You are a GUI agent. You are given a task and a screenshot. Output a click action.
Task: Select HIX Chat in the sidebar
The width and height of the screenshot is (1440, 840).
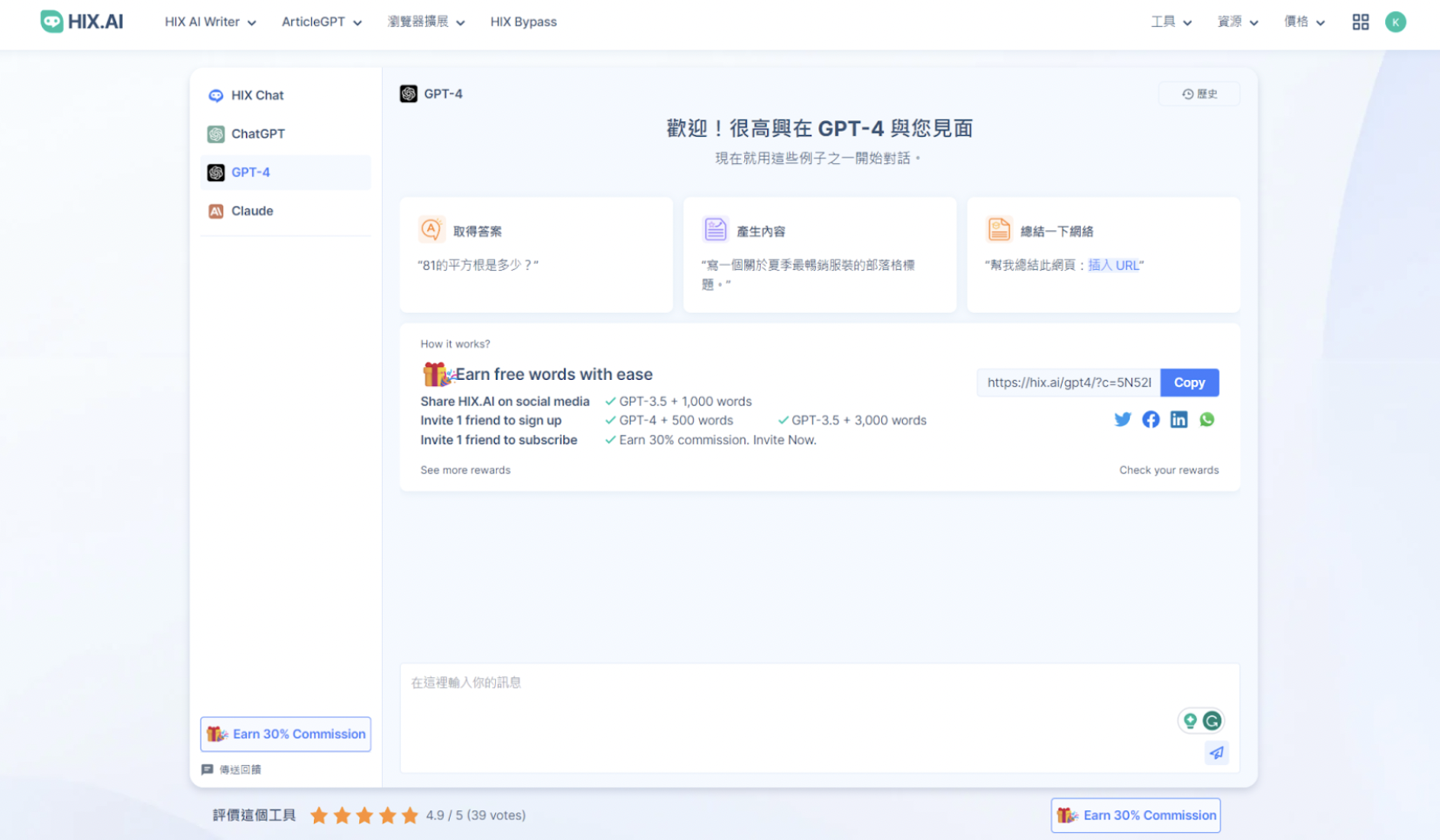tap(286, 95)
